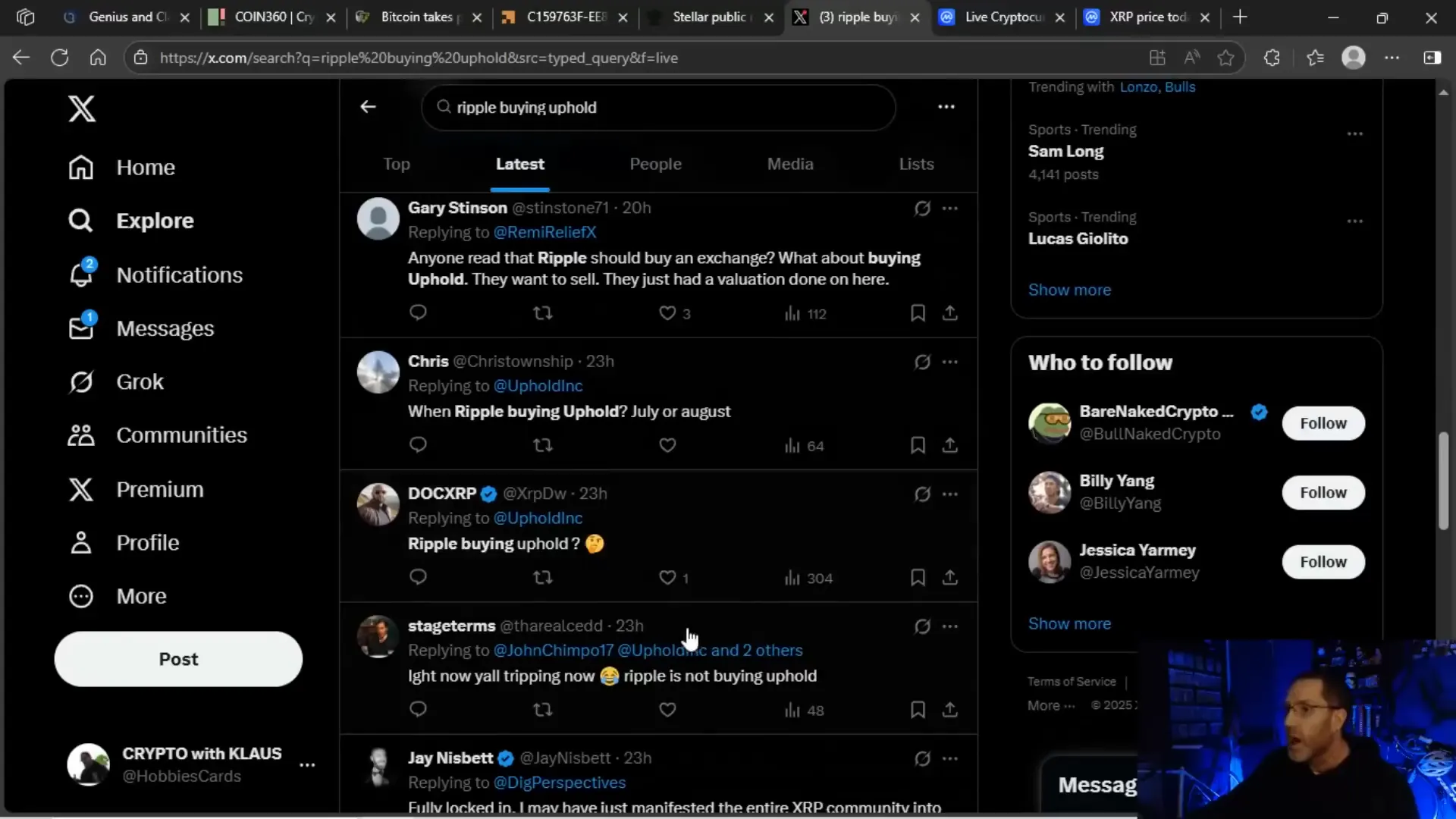
Task: Switch to the People tab
Action: click(656, 164)
